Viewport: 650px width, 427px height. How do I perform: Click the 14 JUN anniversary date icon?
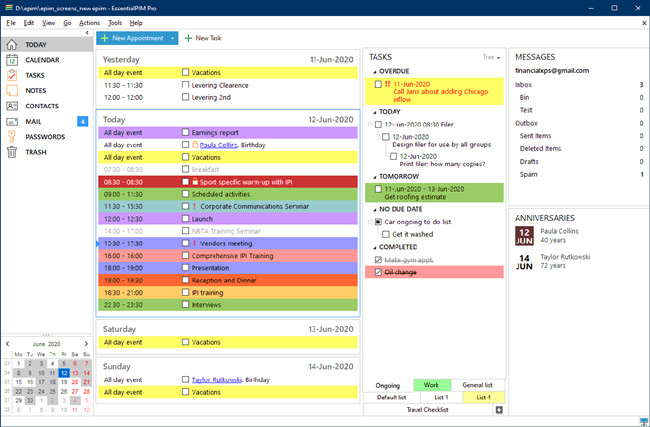click(x=524, y=262)
